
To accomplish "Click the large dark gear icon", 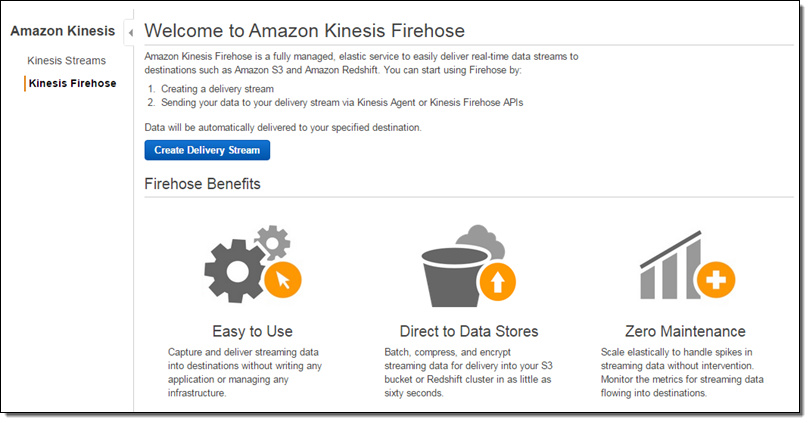I will coord(237,268).
